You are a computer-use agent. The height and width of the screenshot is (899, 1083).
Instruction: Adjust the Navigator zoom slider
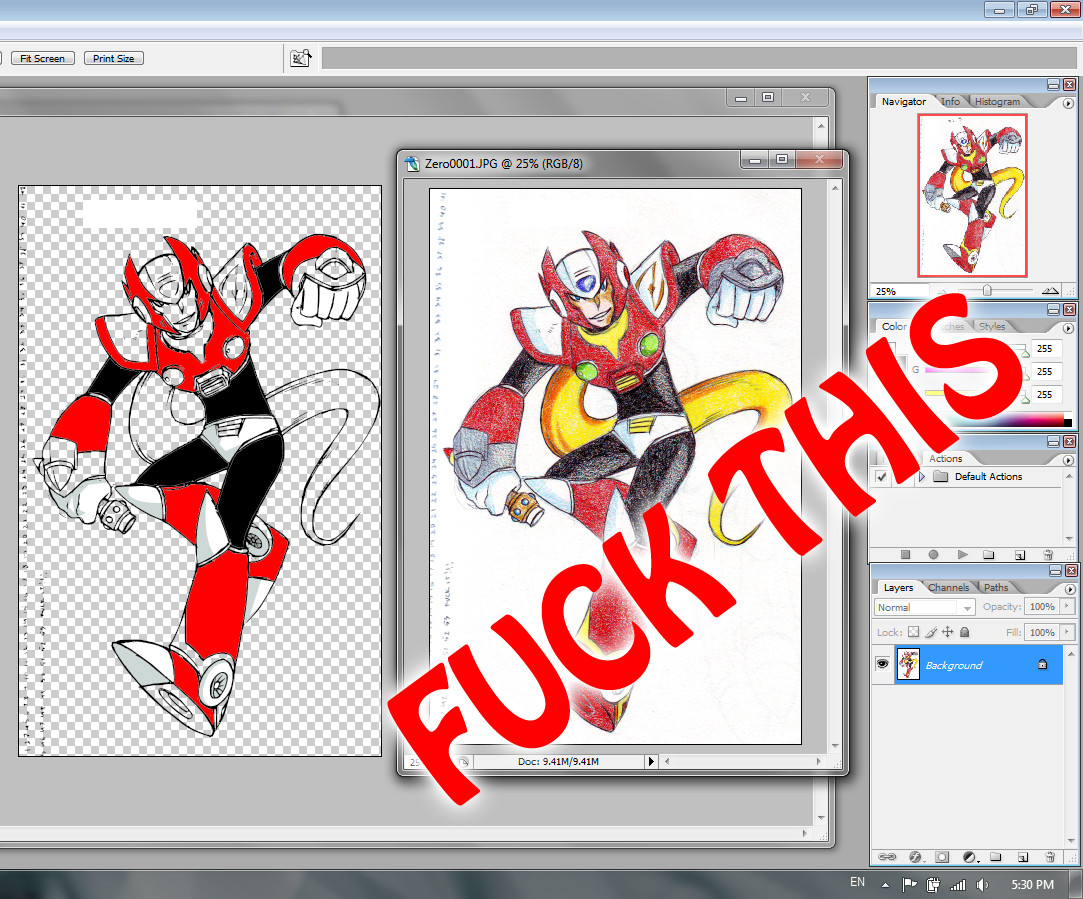point(988,291)
